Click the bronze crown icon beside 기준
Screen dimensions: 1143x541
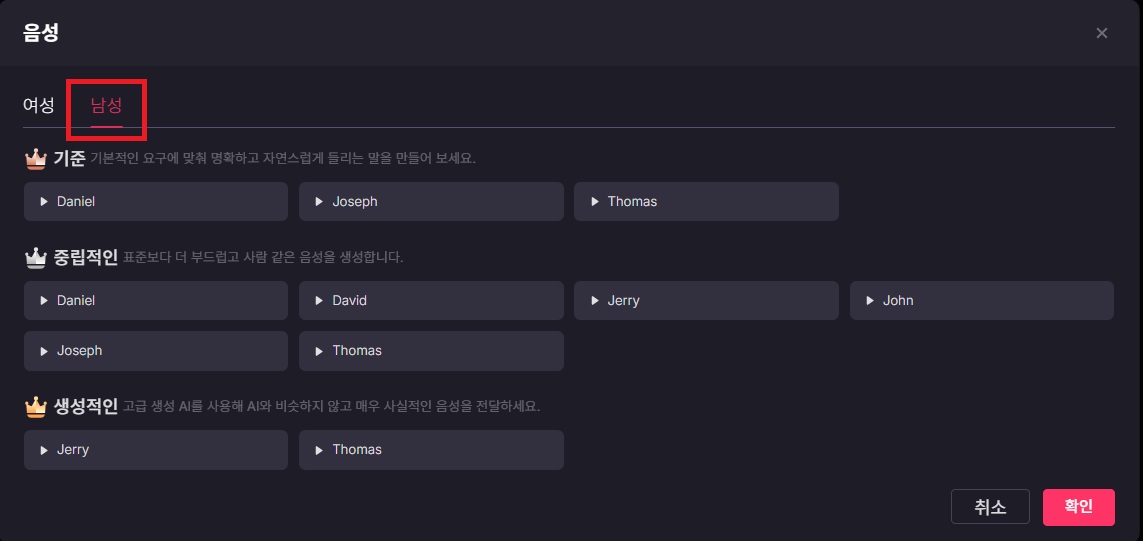pyautogui.click(x=36, y=158)
